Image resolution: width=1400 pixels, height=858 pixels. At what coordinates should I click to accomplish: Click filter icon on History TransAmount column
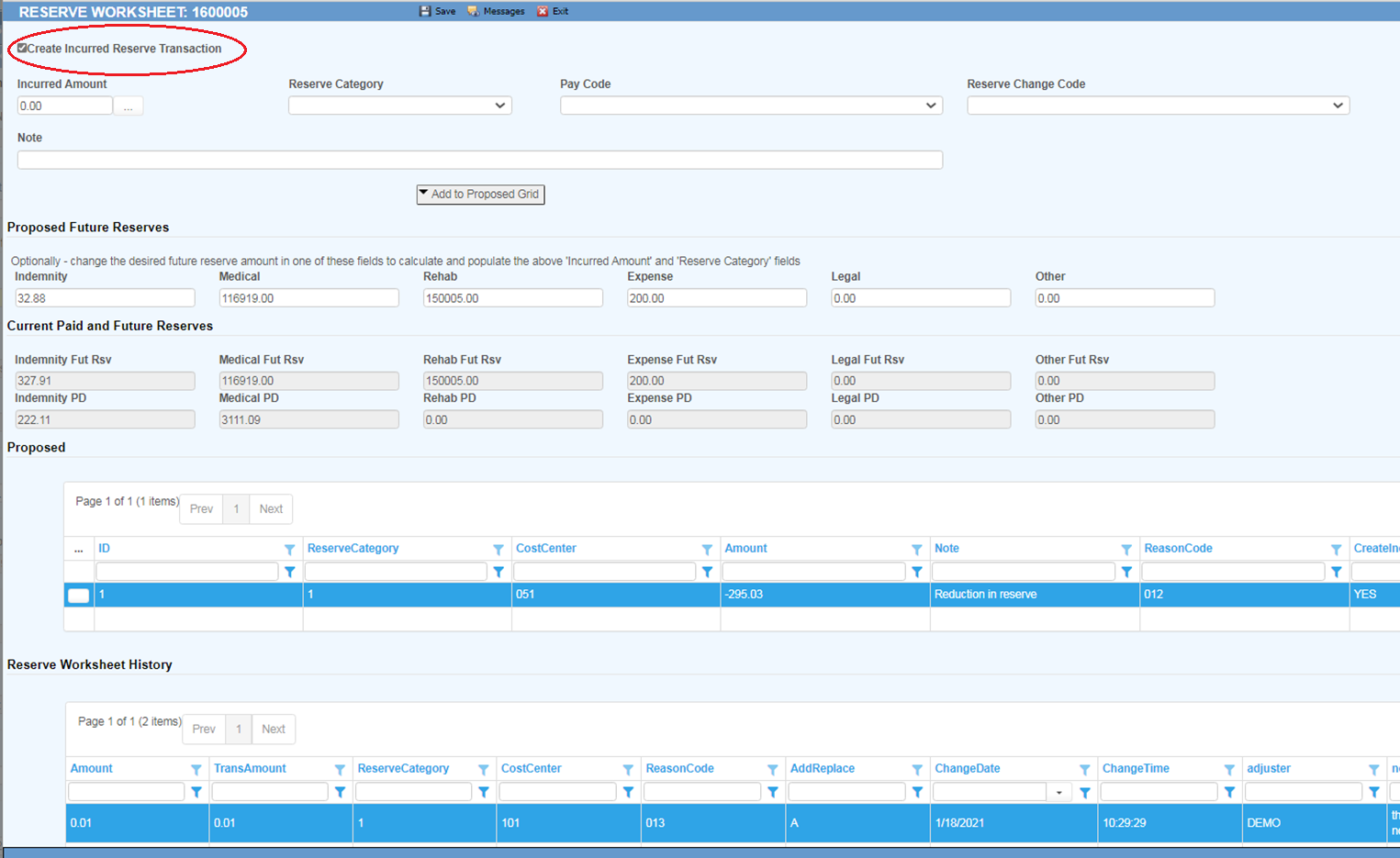[x=340, y=770]
